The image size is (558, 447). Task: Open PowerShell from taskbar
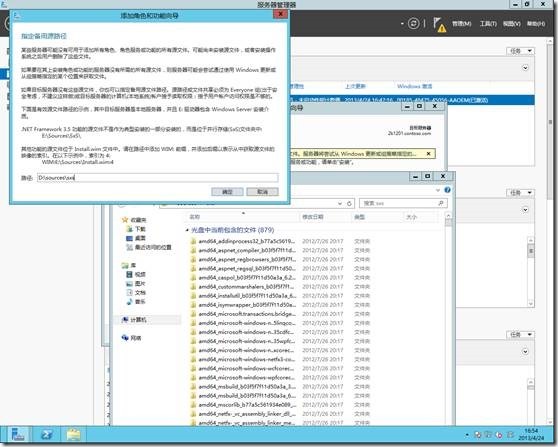[x=46, y=435]
